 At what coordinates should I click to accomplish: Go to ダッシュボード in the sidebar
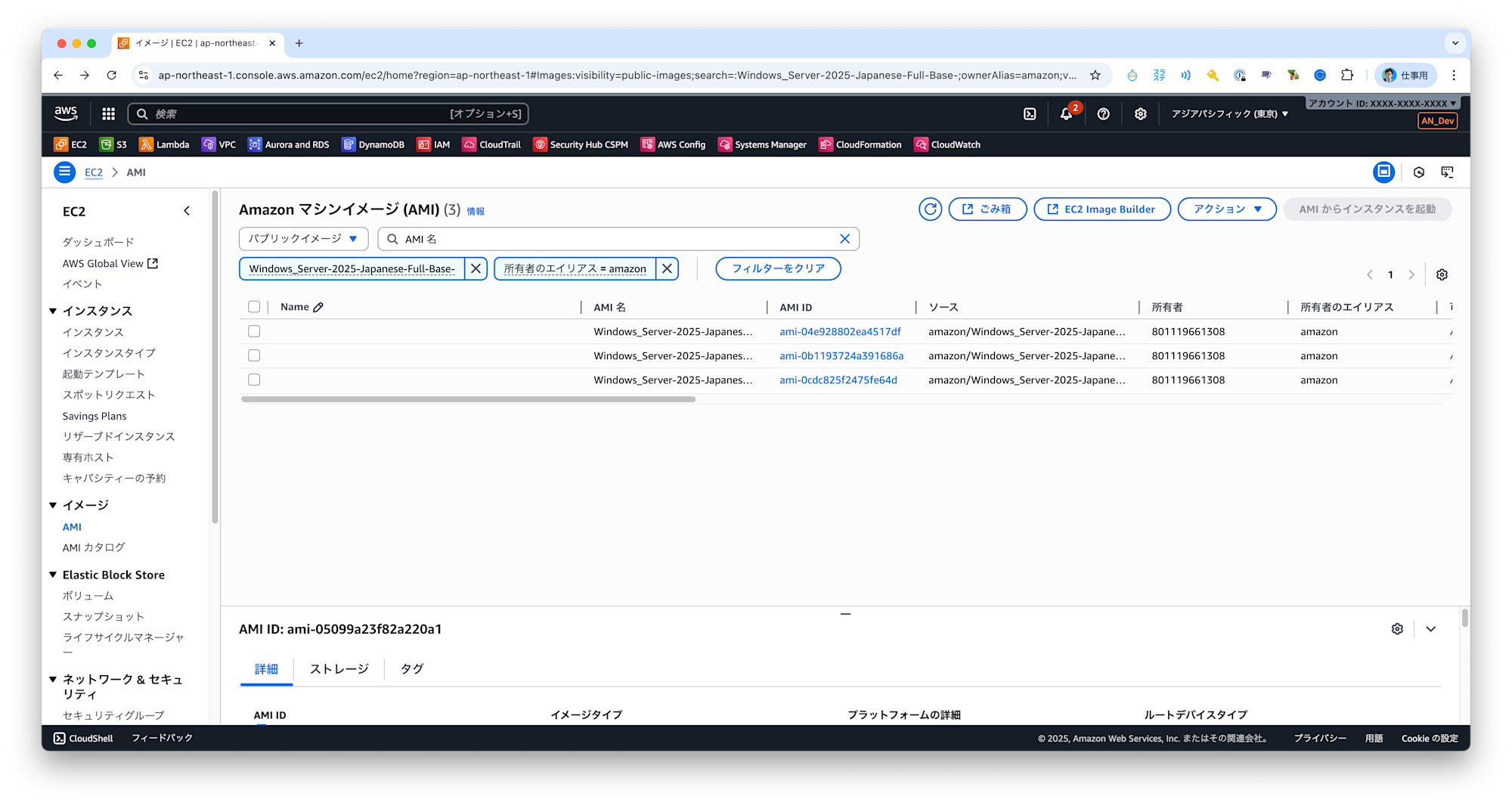[98, 242]
